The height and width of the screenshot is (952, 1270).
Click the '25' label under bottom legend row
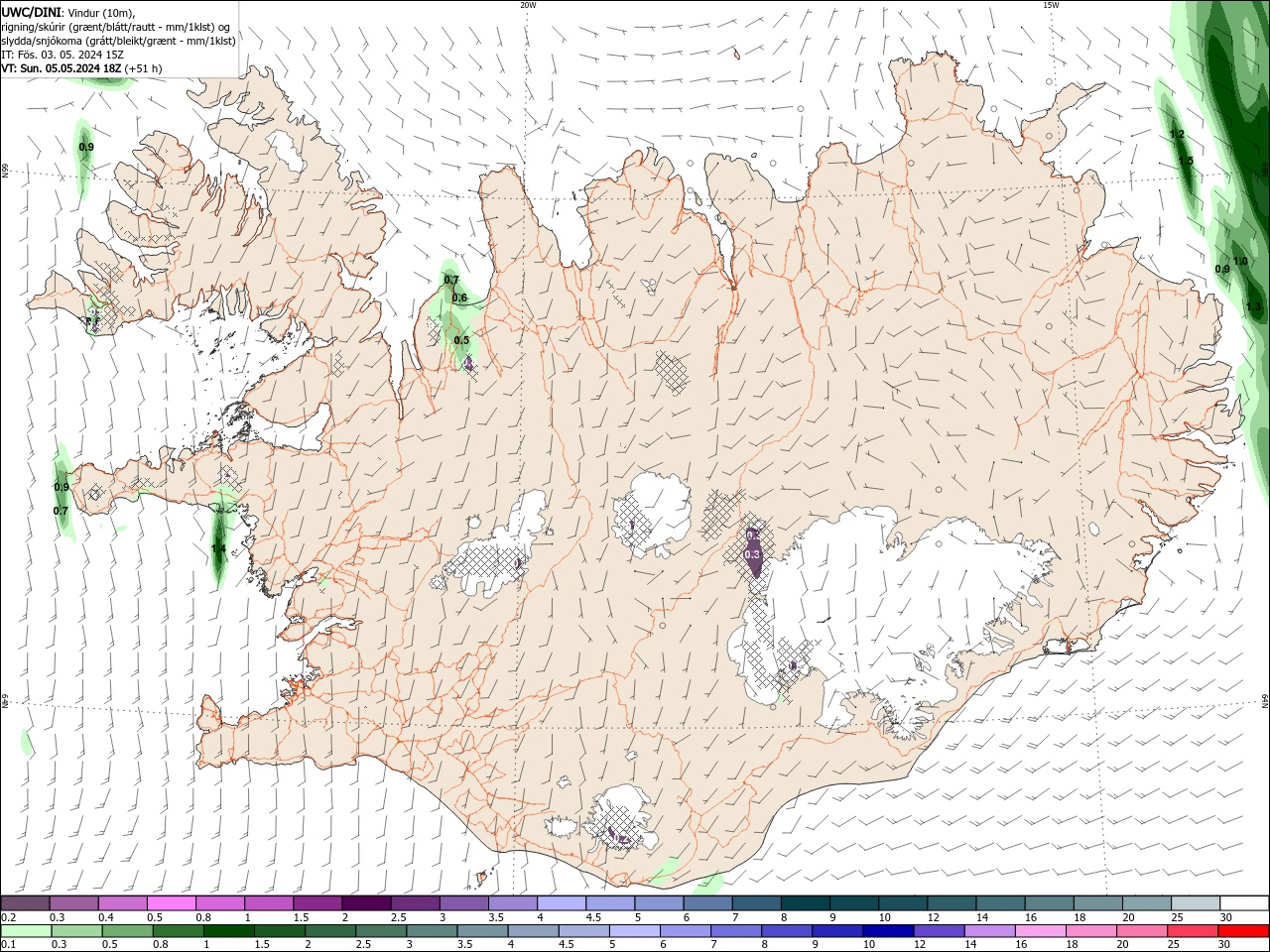[x=1174, y=945]
